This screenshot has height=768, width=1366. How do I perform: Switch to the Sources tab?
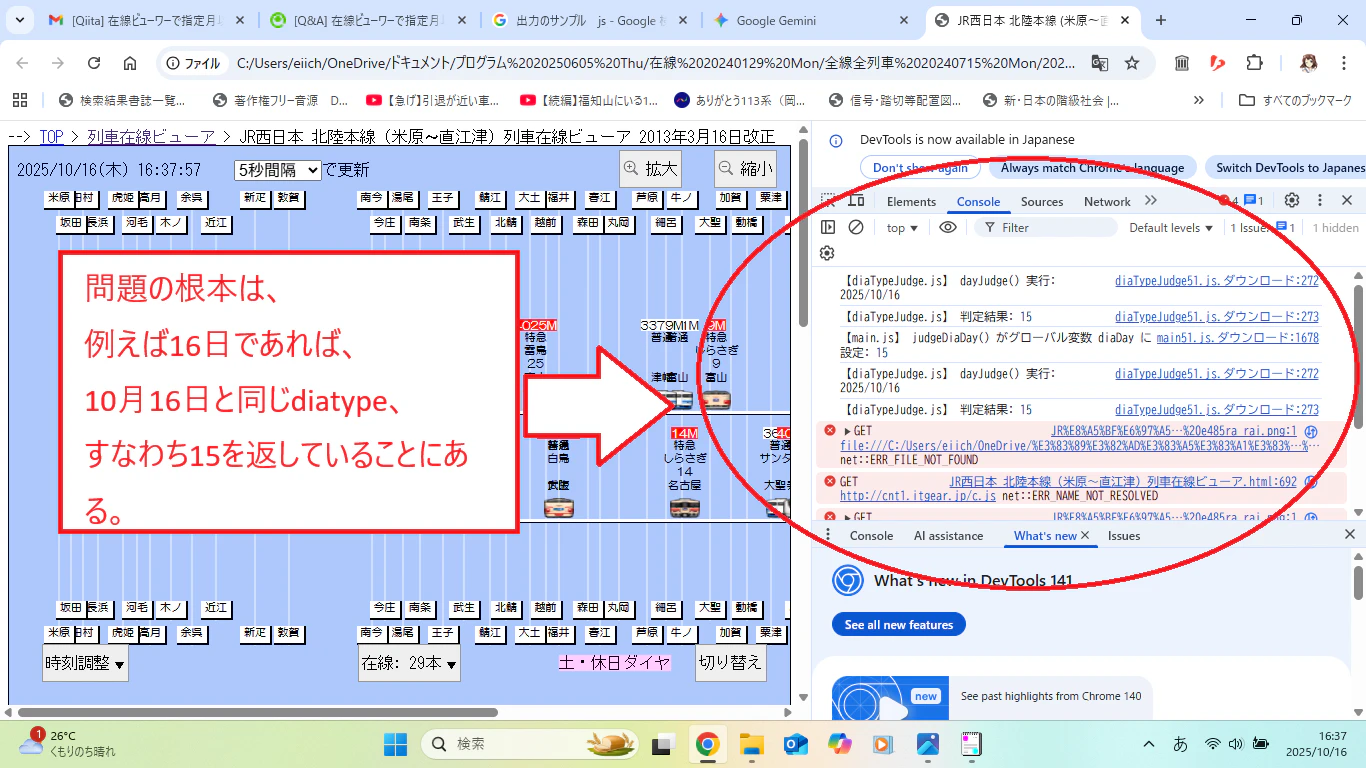1042,201
